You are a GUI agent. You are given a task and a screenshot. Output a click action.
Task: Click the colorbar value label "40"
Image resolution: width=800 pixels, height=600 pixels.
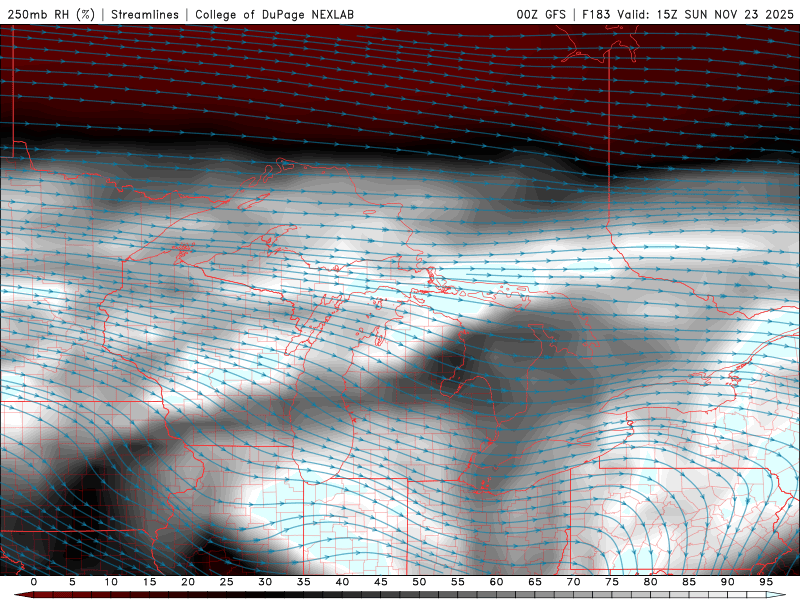(x=342, y=582)
